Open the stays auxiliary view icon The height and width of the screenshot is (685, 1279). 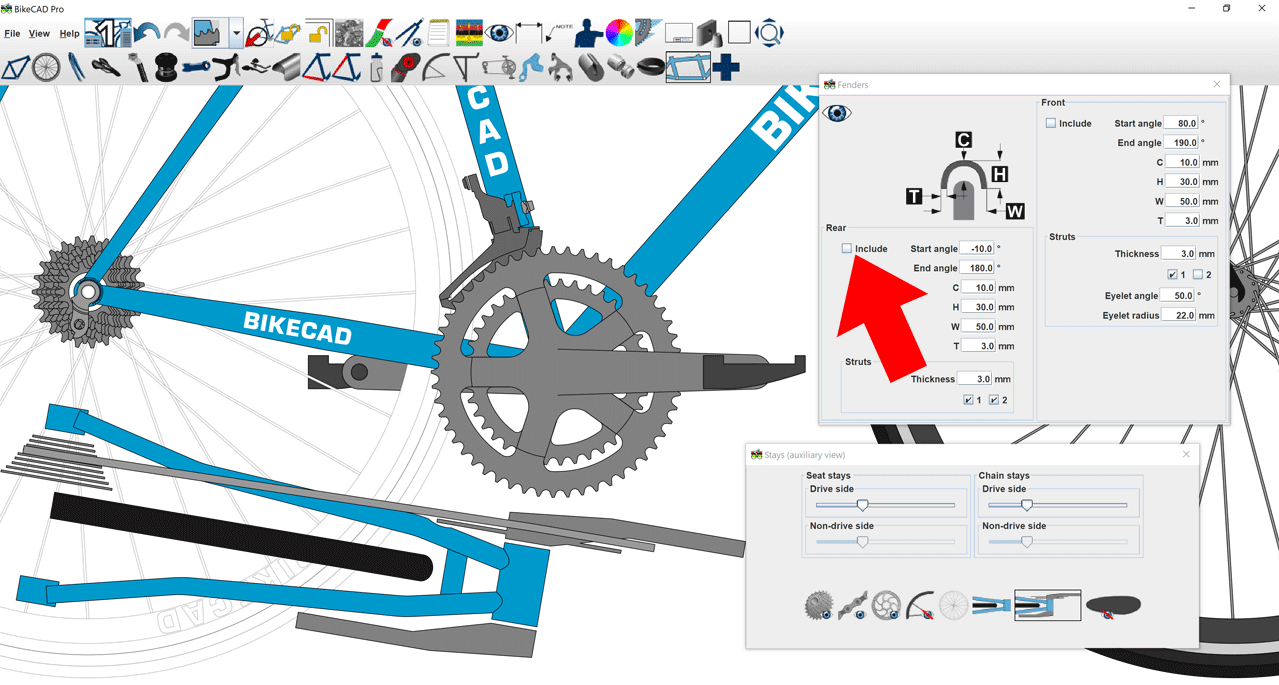(x=688, y=67)
